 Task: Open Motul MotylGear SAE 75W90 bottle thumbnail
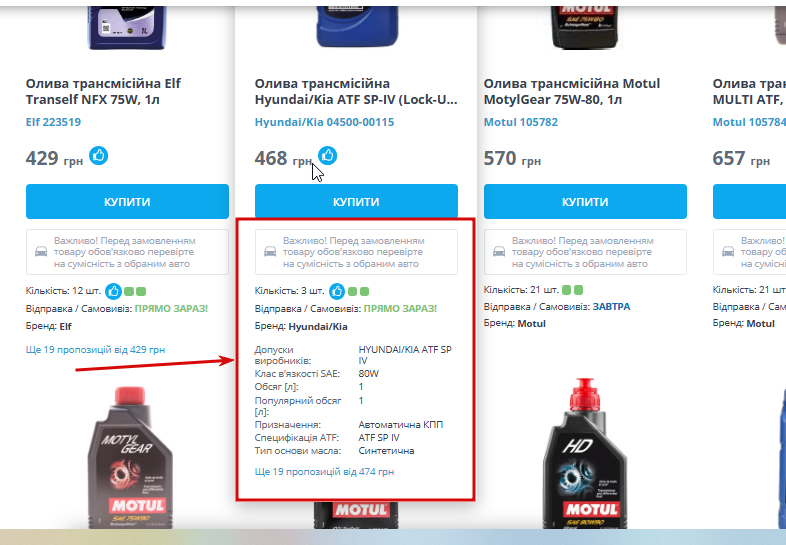click(x=130, y=457)
